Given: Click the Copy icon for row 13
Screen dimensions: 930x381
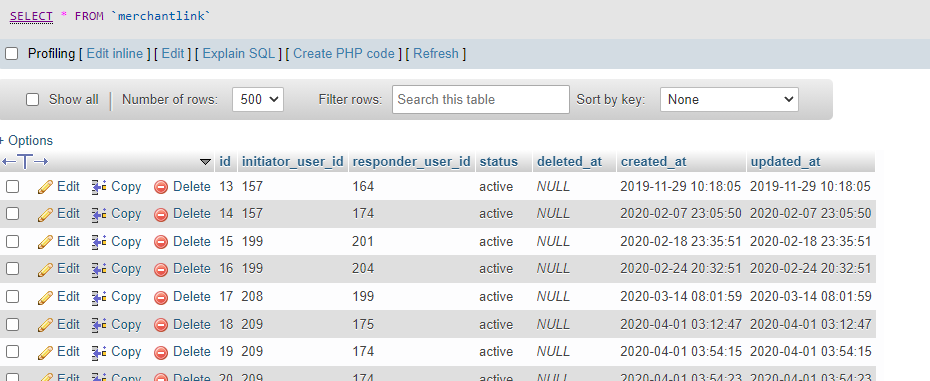Looking at the screenshot, I should tap(99, 187).
